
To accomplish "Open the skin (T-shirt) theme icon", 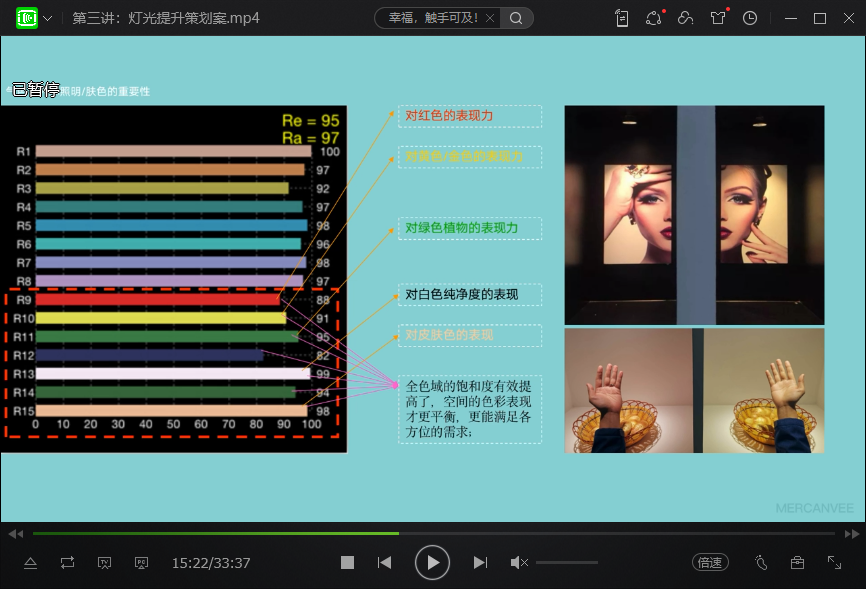I will coord(718,18).
